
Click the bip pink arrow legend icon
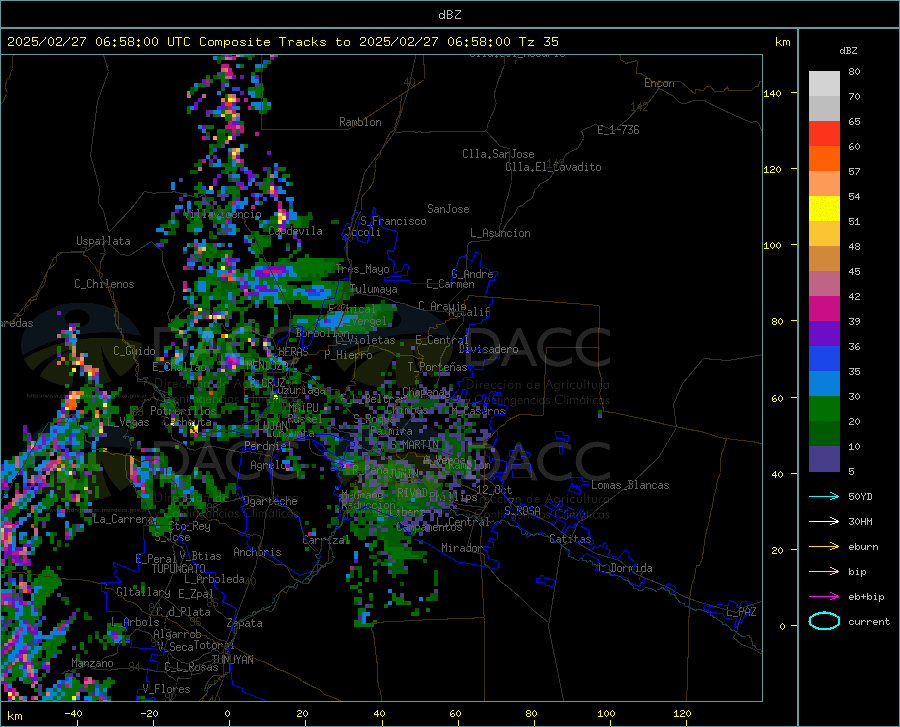point(824,572)
